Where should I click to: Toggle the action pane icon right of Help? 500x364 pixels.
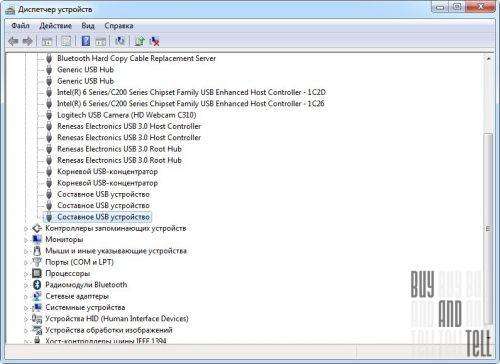pos(101,41)
